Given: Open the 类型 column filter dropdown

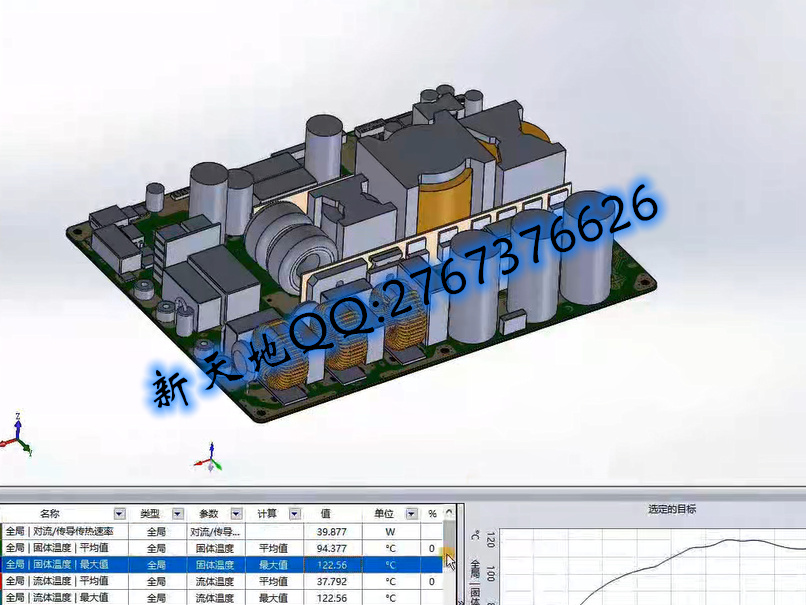Looking at the screenshot, I should coord(176,514).
